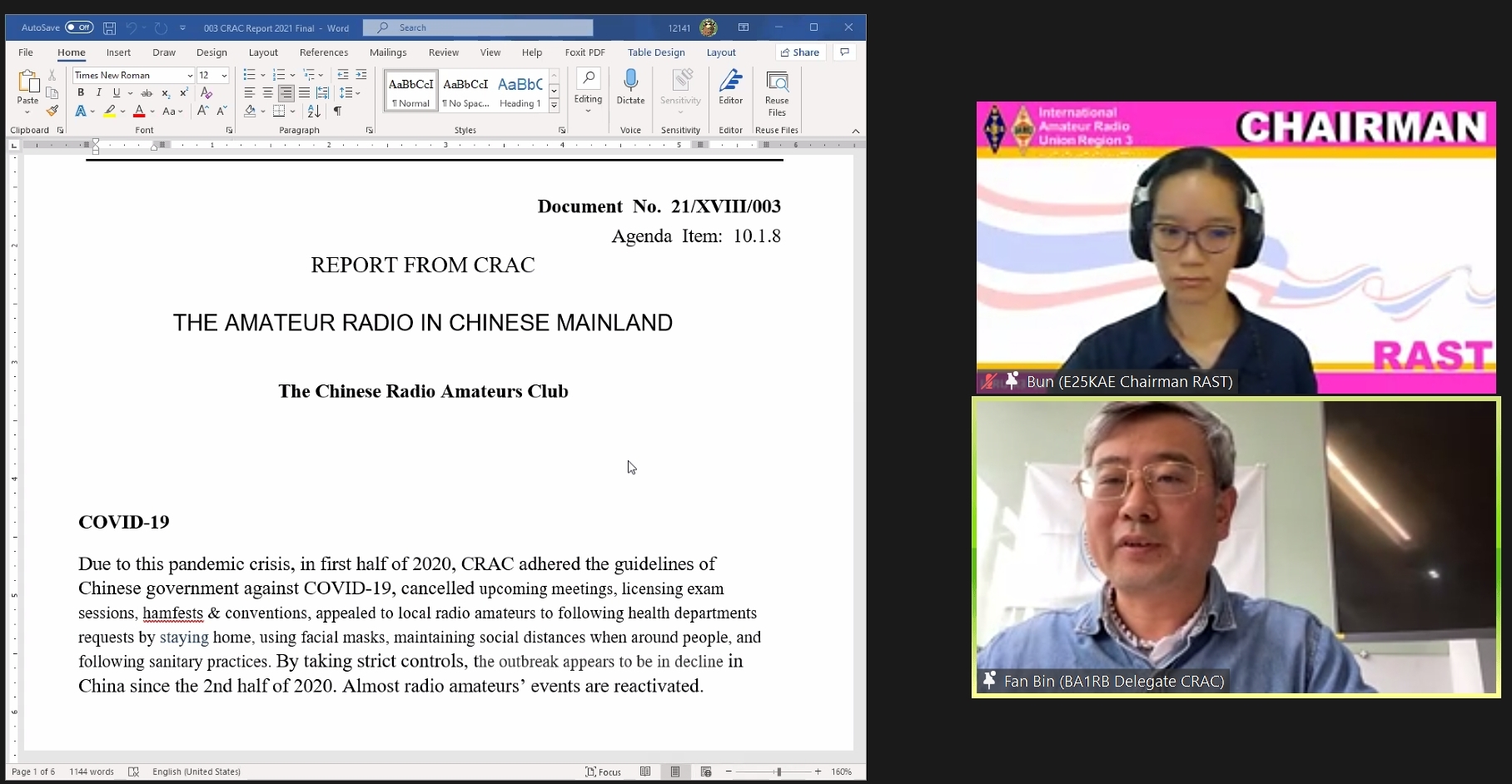
Task: Click Distributed text alignment icon
Action: coord(322,92)
